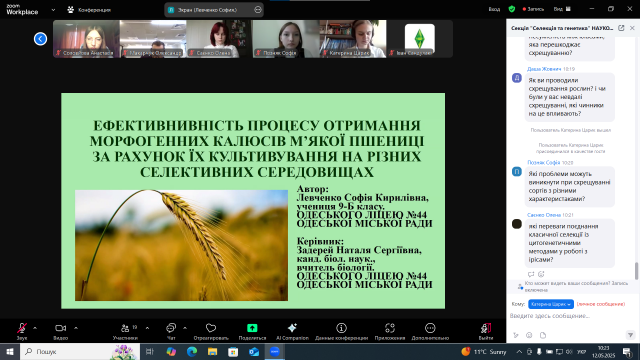Open Дополнительно more options

(x=430, y=331)
